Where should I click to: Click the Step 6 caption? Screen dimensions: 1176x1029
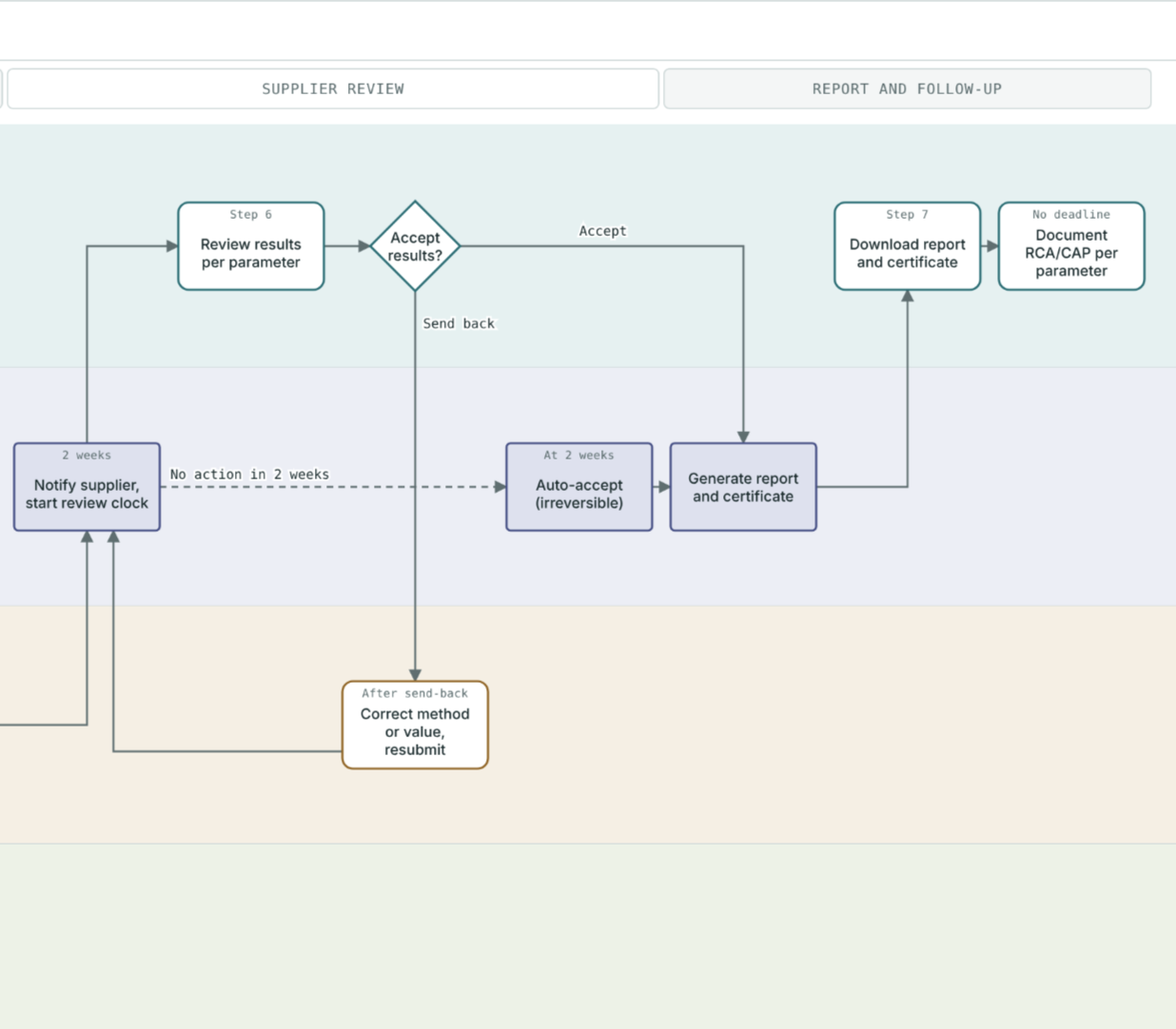click(251, 215)
